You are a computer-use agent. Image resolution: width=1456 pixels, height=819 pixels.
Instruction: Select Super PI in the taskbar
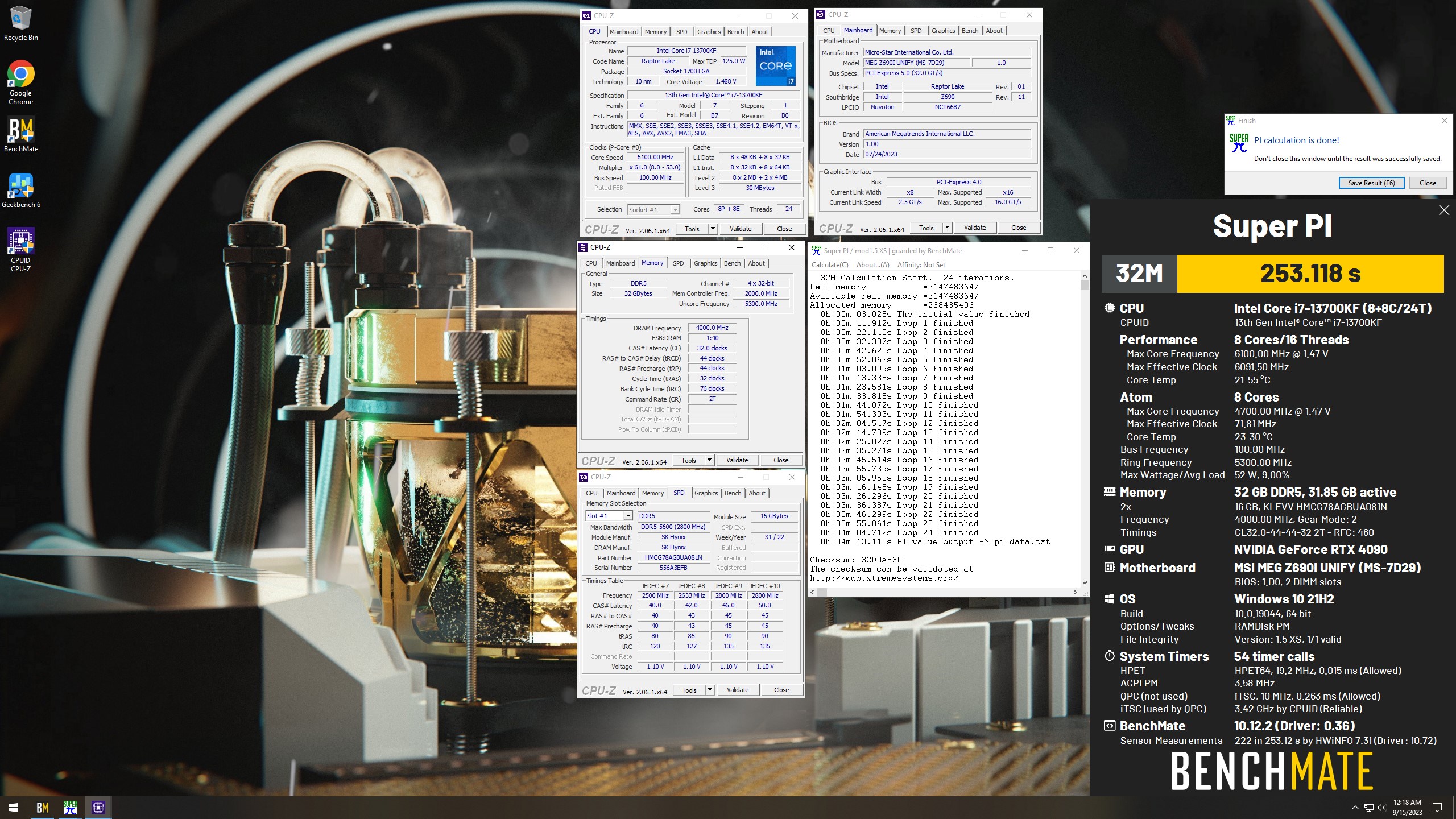71,808
